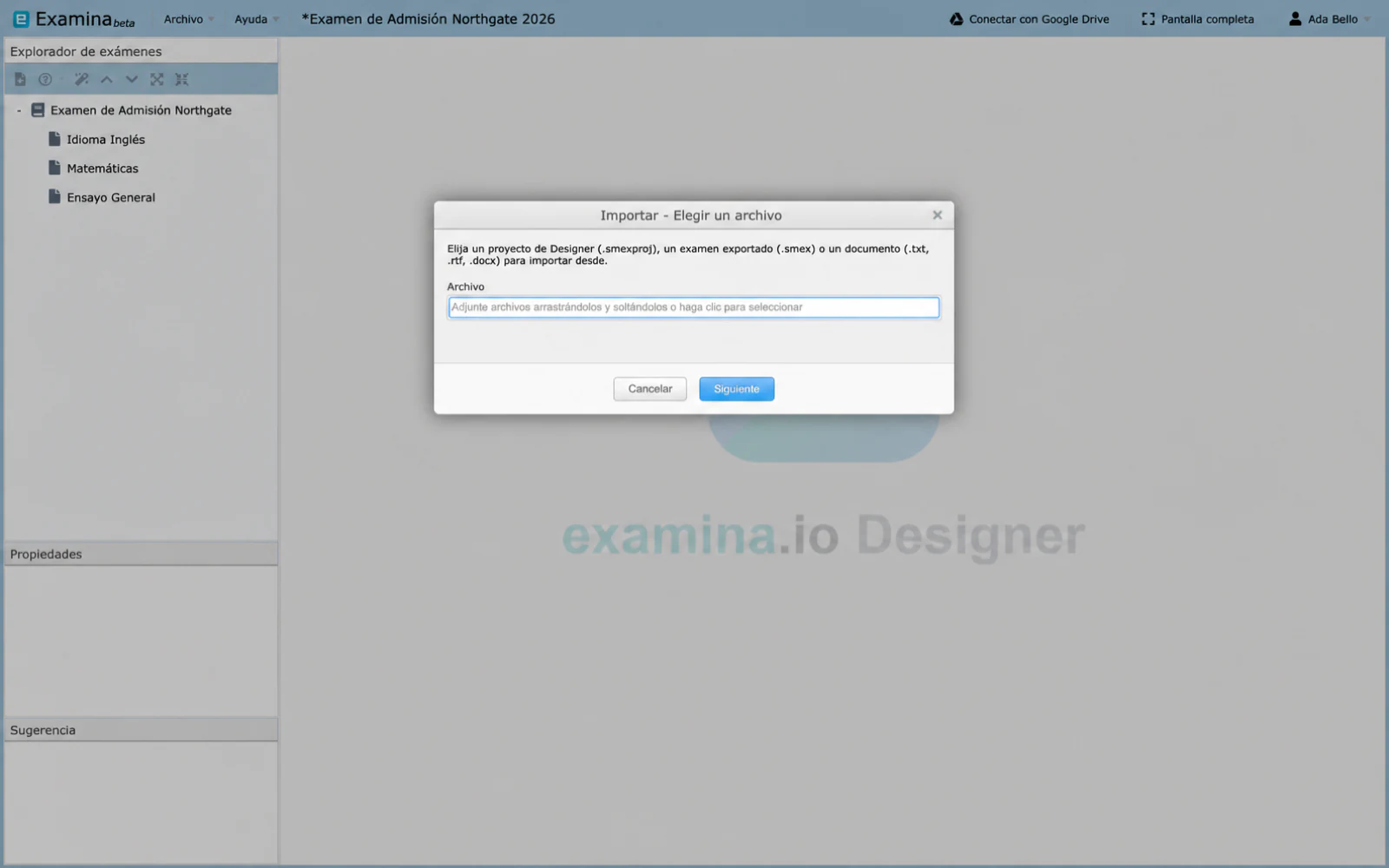Select Matemáticas in the tree
Viewport: 1389px width, 868px height.
click(x=102, y=168)
